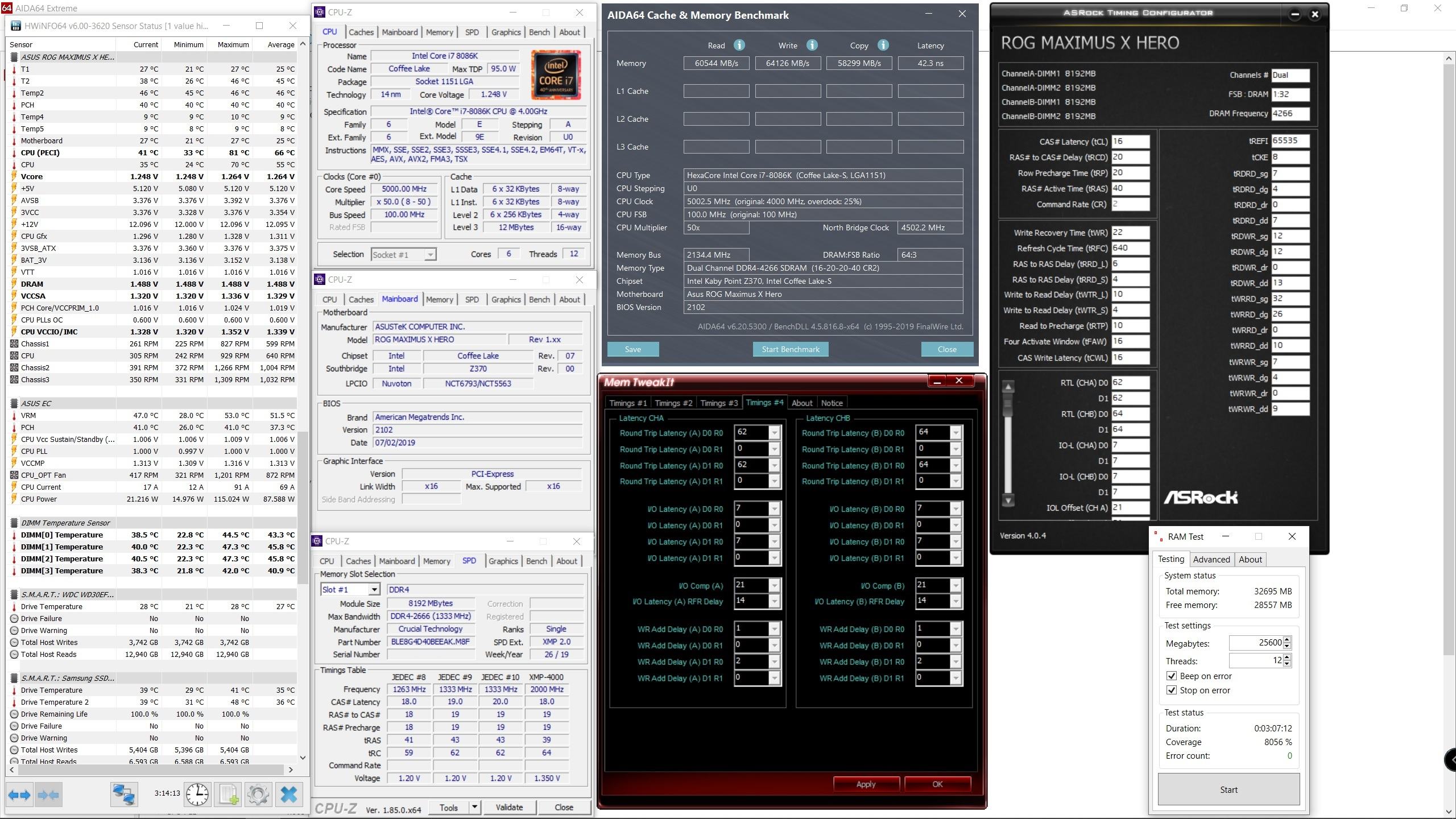Click HWiNFO blue X close icon
1456x819 pixels.
(x=289, y=795)
